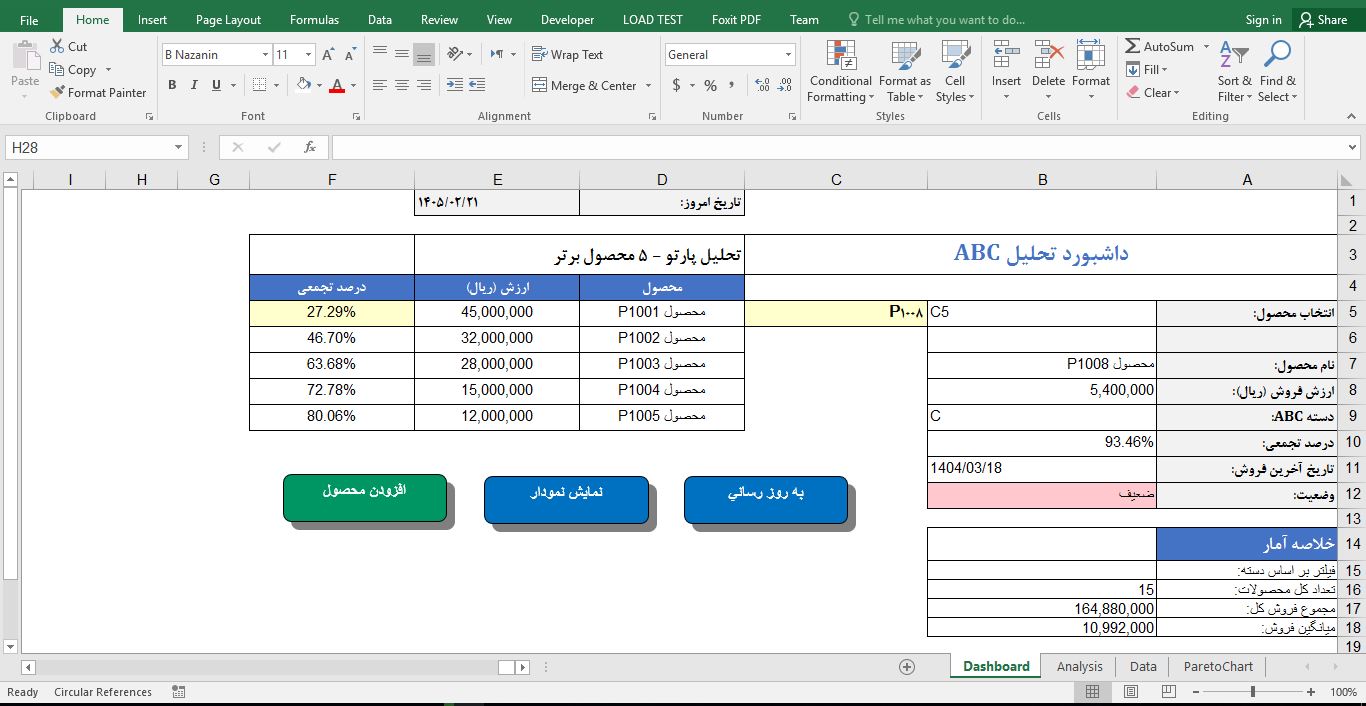1366x706 pixels.
Task: Open Fill dropdown
Action: [1146, 70]
